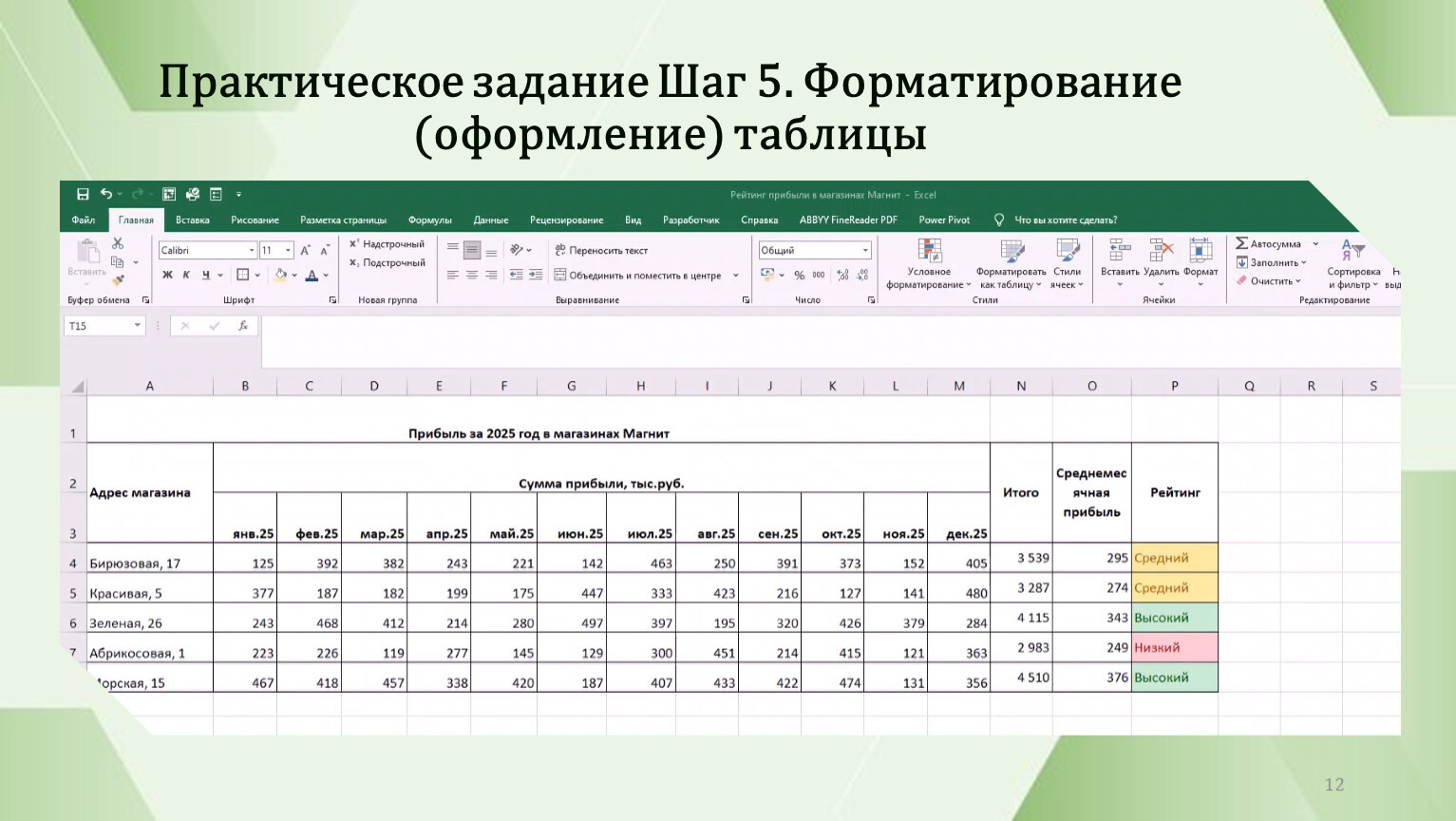Image resolution: width=1456 pixels, height=821 pixels.
Task: Open the Формулы ribbon tab
Action: pyautogui.click(x=429, y=220)
